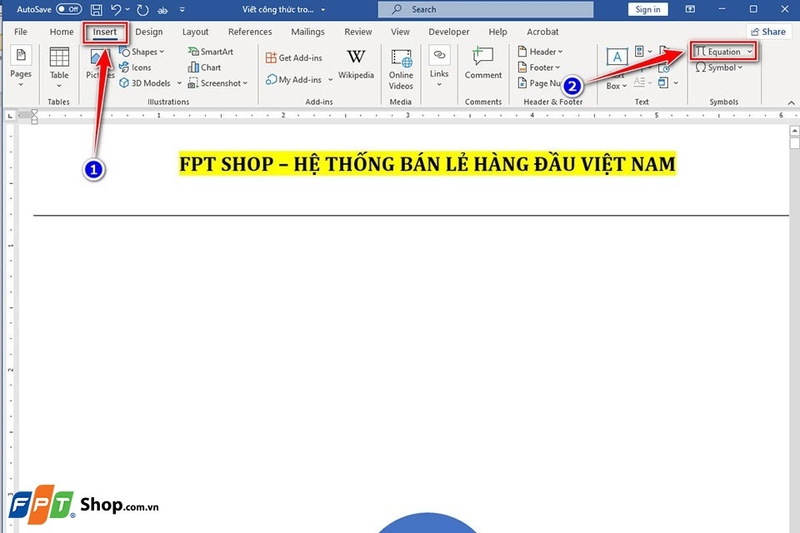
Task: Click the SmartArt button
Action: (211, 52)
